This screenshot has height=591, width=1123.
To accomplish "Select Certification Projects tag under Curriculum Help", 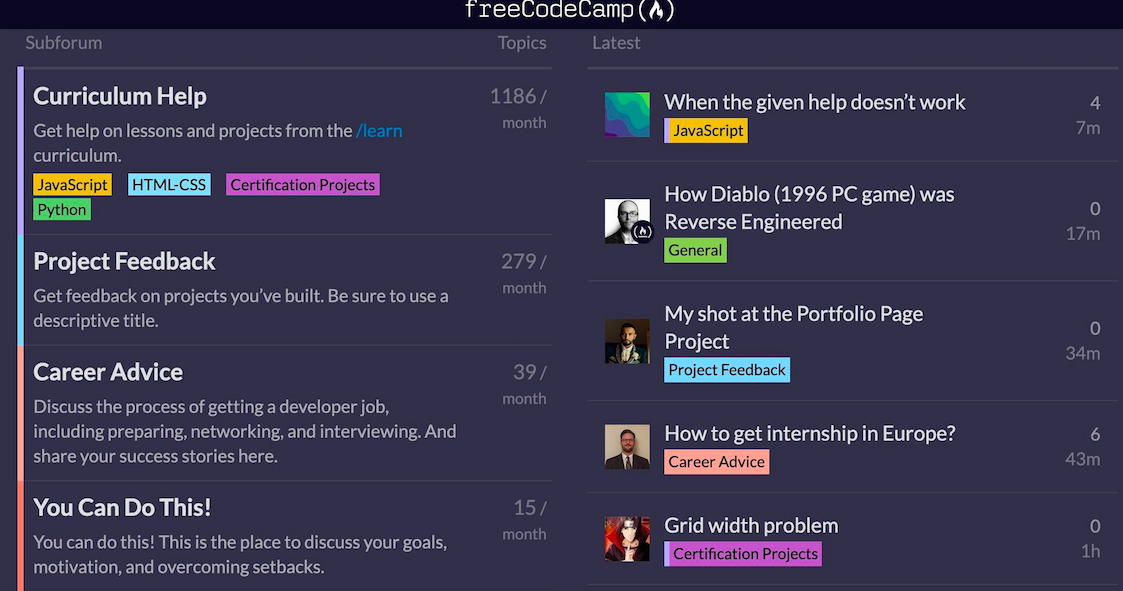I will tap(302, 185).
